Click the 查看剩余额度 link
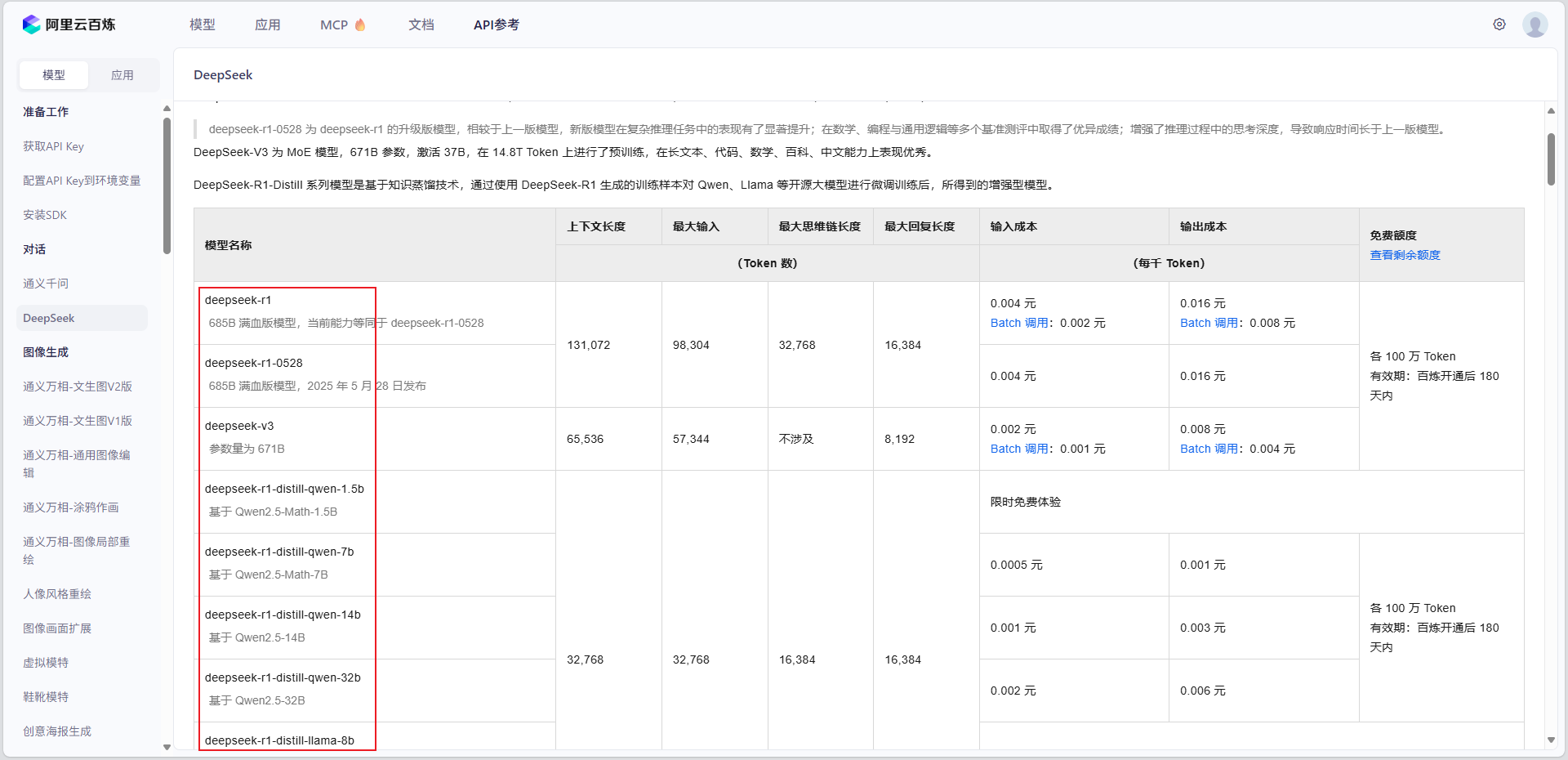Viewport: 1568px width, 760px height. (x=1405, y=255)
